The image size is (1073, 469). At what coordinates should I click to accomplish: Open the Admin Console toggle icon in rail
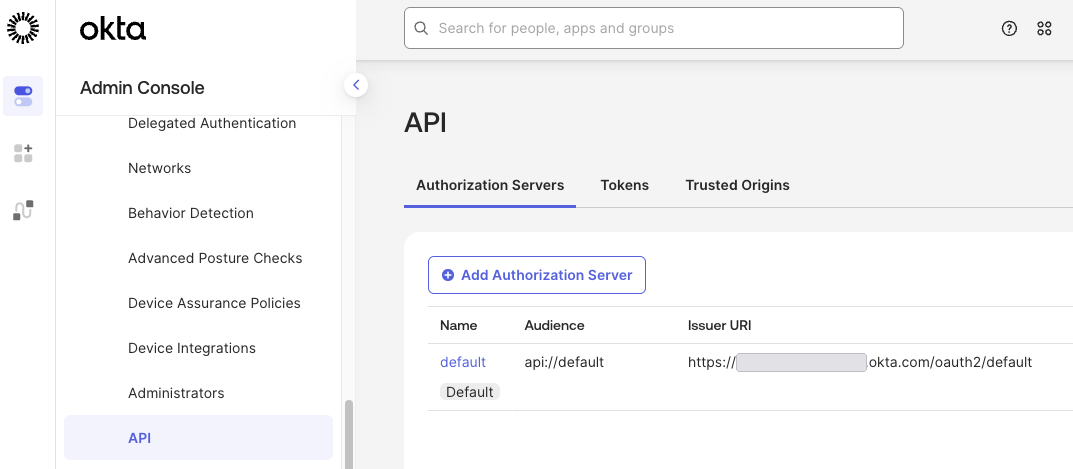(x=23, y=96)
